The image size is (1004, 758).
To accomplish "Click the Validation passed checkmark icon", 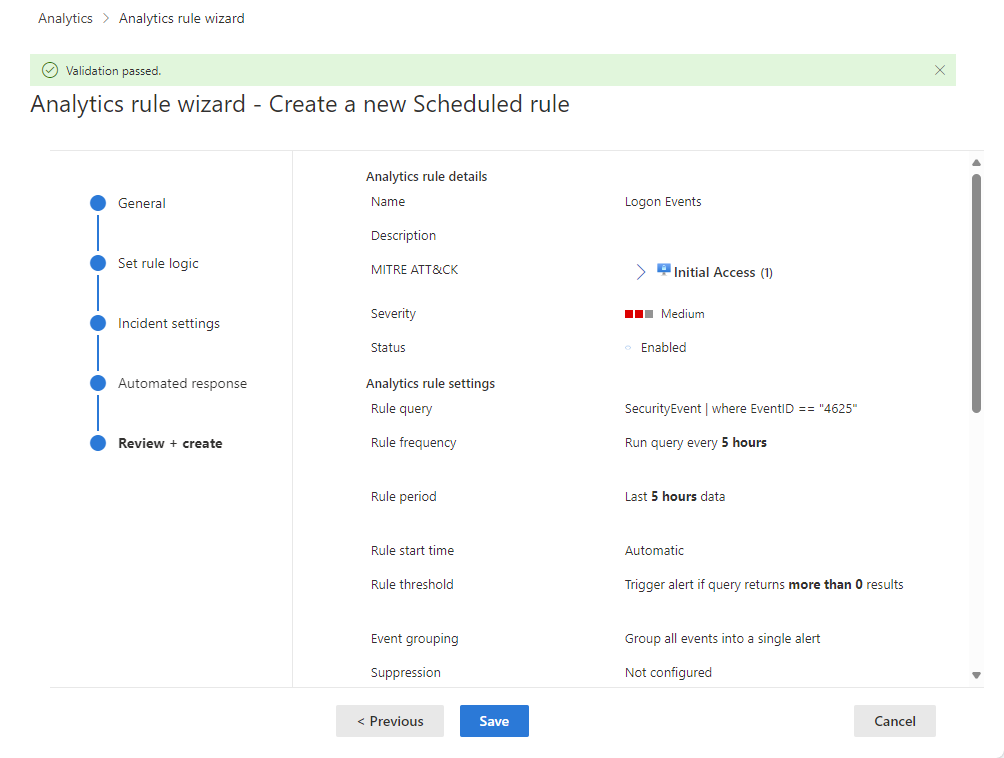I will click(x=49, y=70).
